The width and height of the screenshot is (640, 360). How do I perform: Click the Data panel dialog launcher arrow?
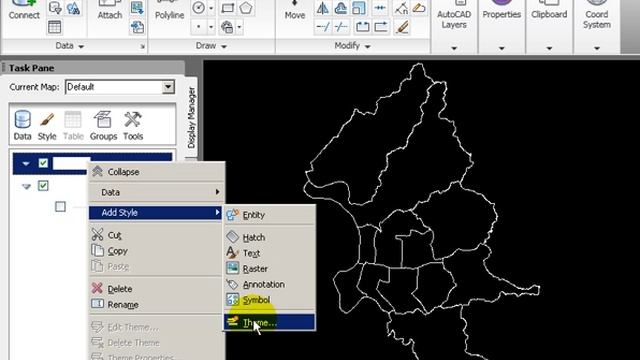pos(142,47)
